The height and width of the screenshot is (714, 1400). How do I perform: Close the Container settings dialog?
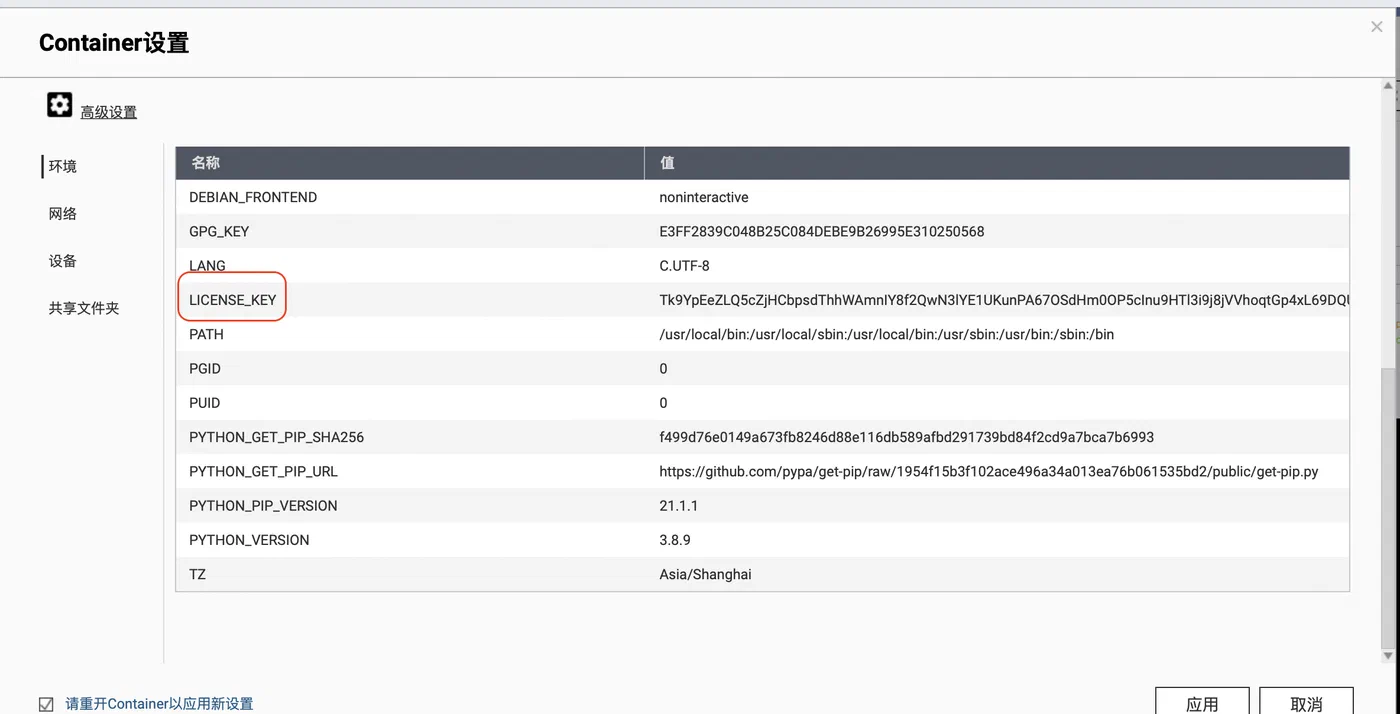pyautogui.click(x=1377, y=27)
